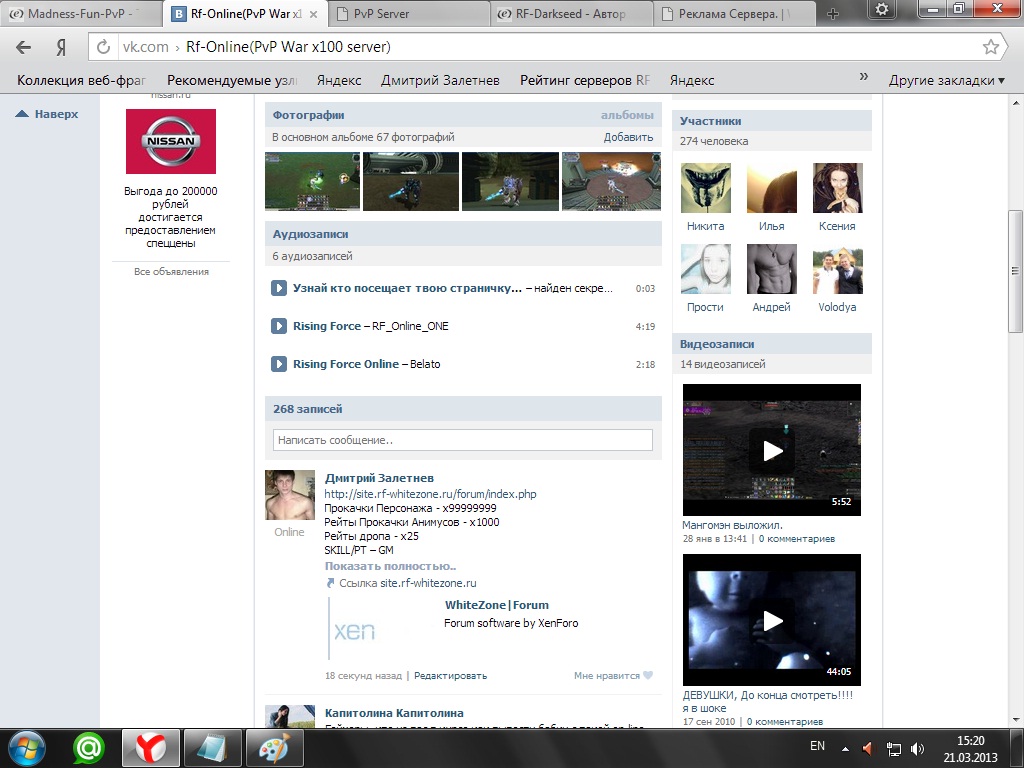Go back with the browser back arrow
The width and height of the screenshot is (1024, 768).
click(x=24, y=47)
